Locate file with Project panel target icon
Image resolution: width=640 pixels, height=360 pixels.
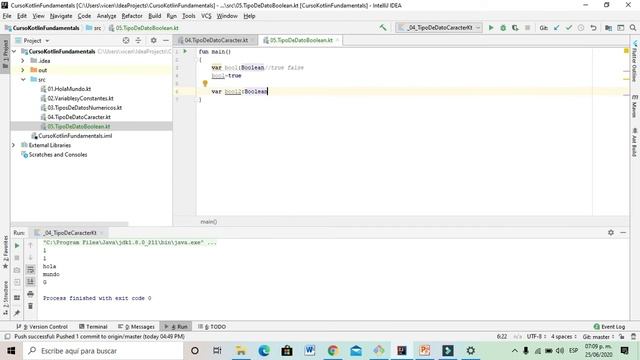126,40
